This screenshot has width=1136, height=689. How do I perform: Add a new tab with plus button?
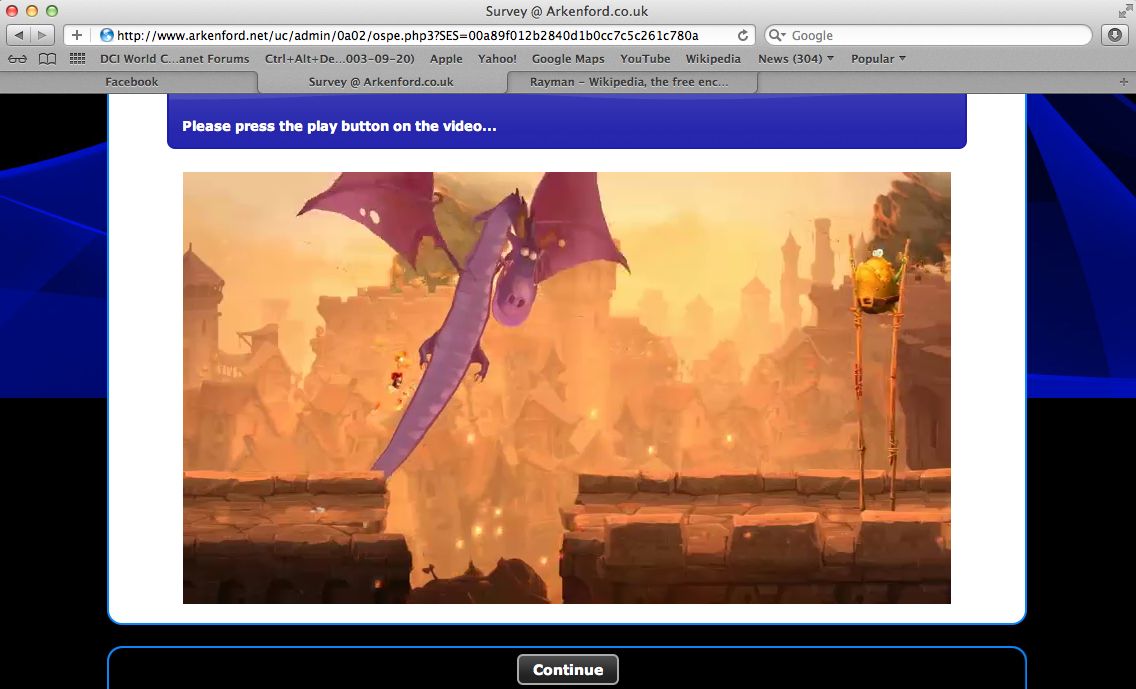[x=1124, y=82]
